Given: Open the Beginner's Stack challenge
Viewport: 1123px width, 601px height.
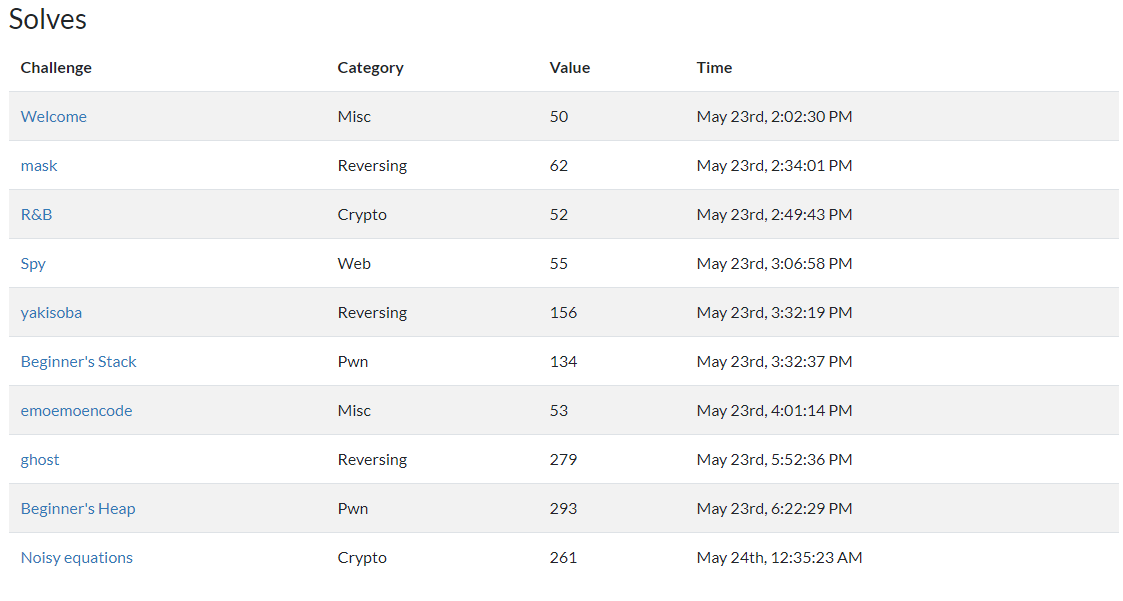Looking at the screenshot, I should click(x=78, y=362).
